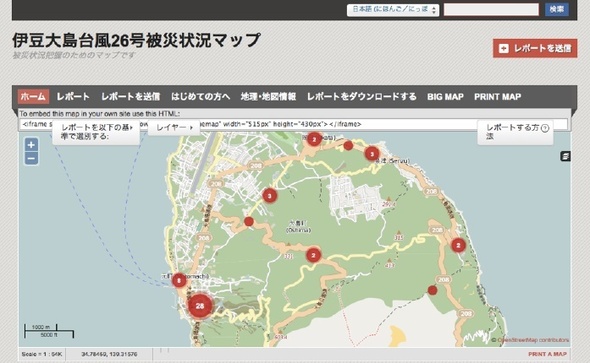Expand the レイヤー layers panel

[x=173, y=128]
